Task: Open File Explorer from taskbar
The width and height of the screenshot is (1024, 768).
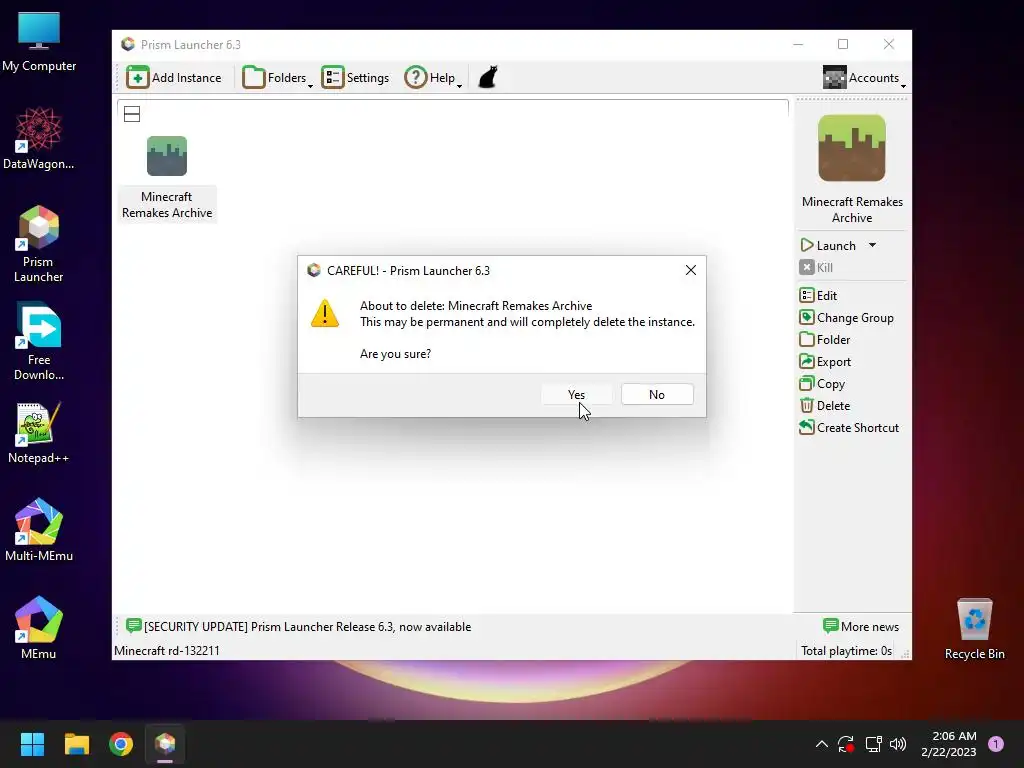Action: coord(76,744)
